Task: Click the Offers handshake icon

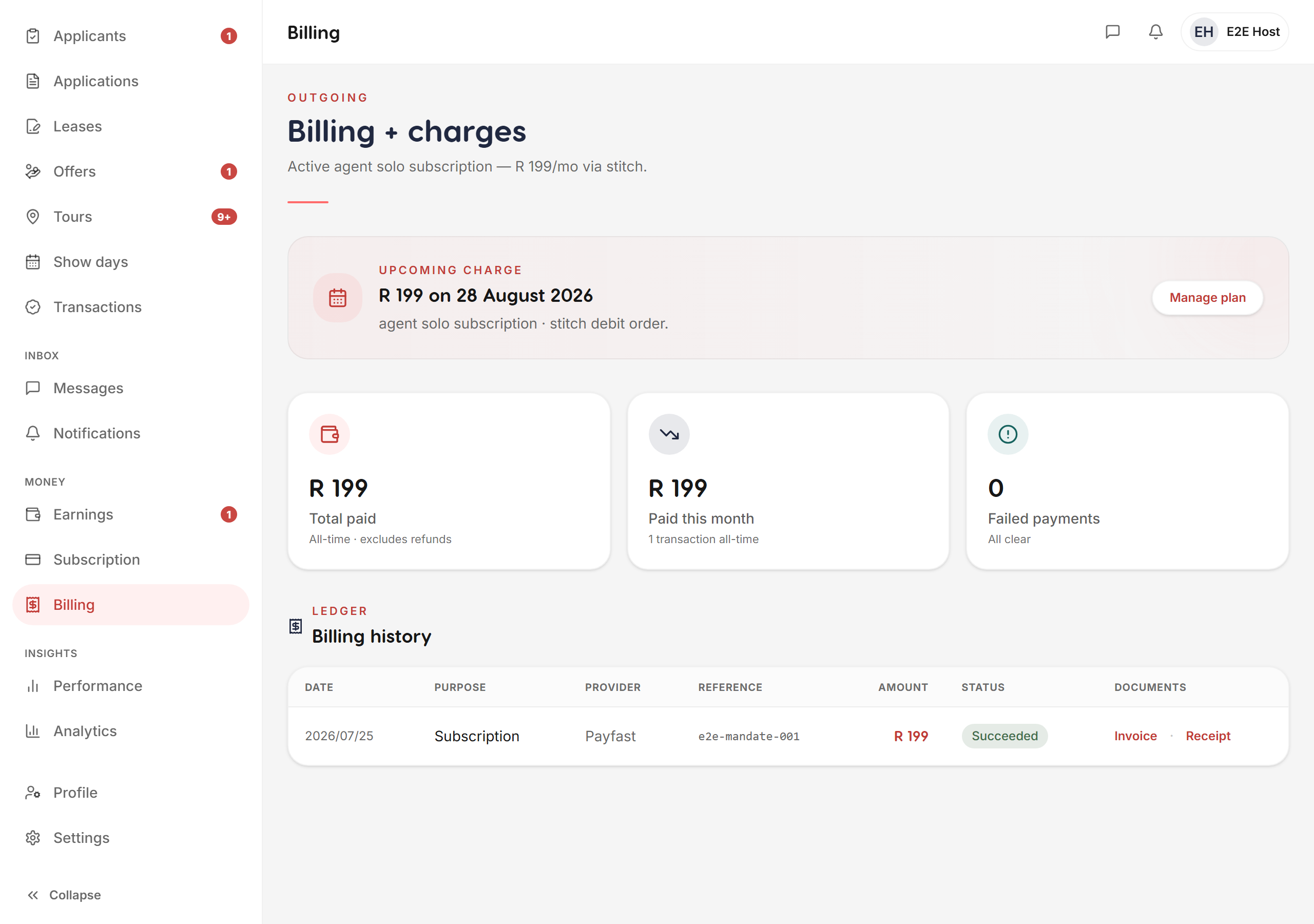Action: click(x=33, y=172)
